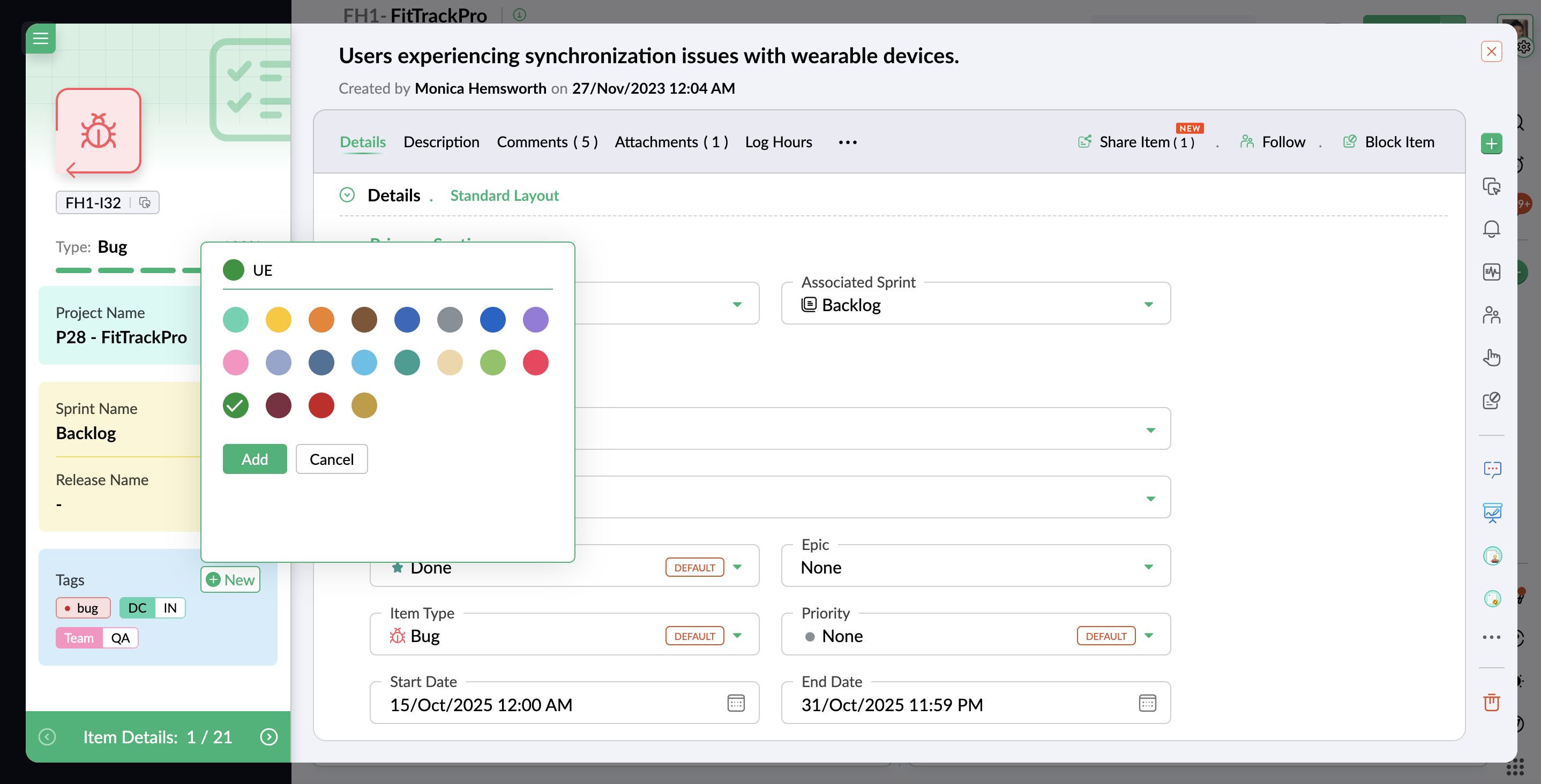
Task: Open the Comments ( 5 ) tab
Action: [547, 142]
